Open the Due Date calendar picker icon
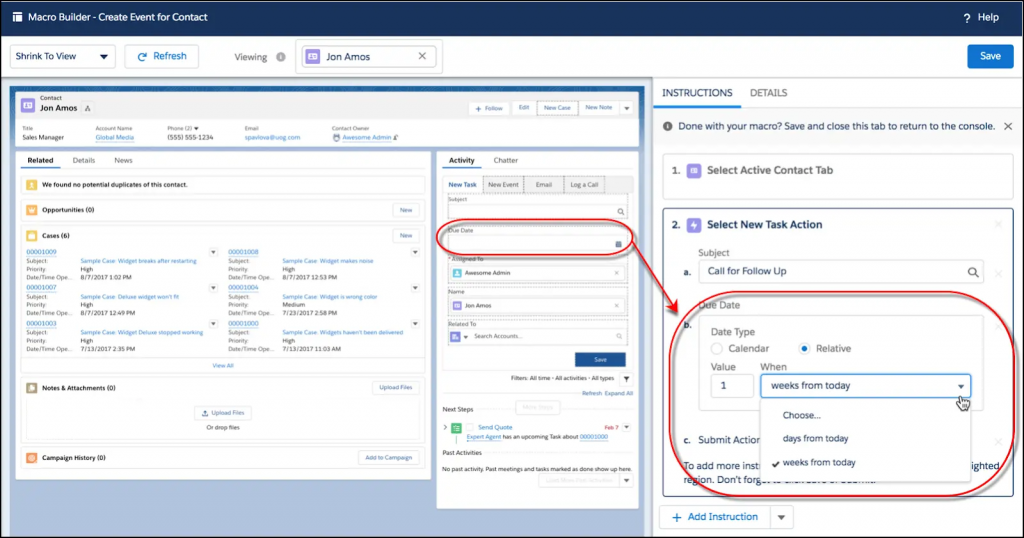This screenshot has width=1024, height=538. (618, 244)
